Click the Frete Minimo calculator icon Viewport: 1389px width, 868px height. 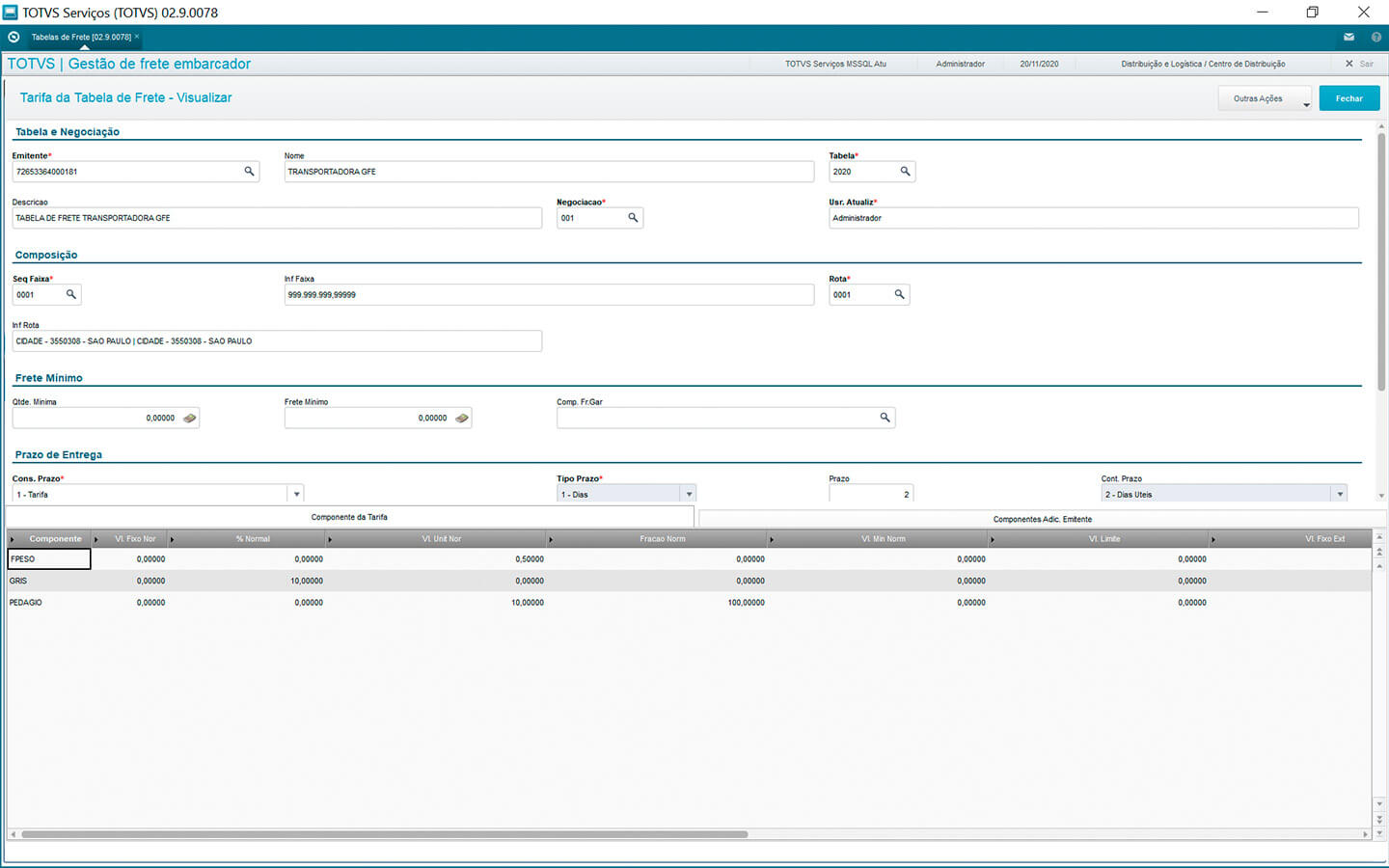[x=462, y=419]
